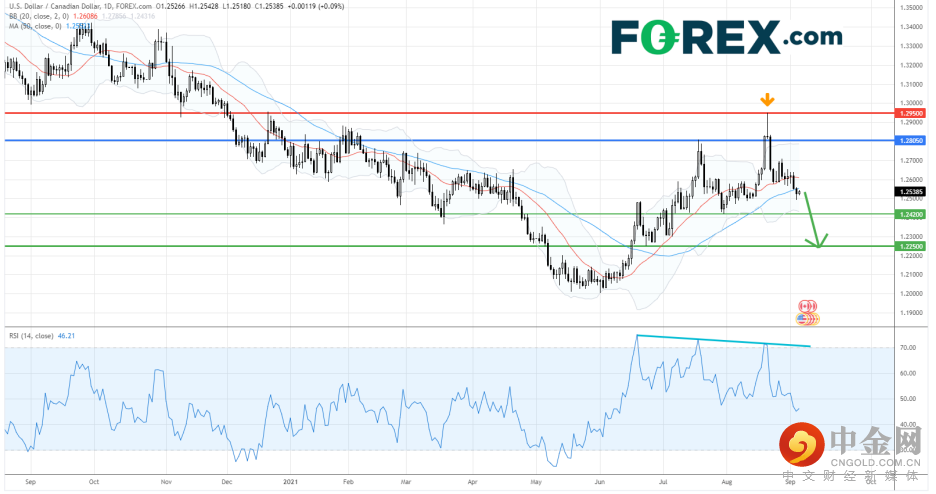Image resolution: width=936 pixels, height=494 pixels.
Task: Select the MA (50, close, 0) indicator legend
Action: (35, 26)
